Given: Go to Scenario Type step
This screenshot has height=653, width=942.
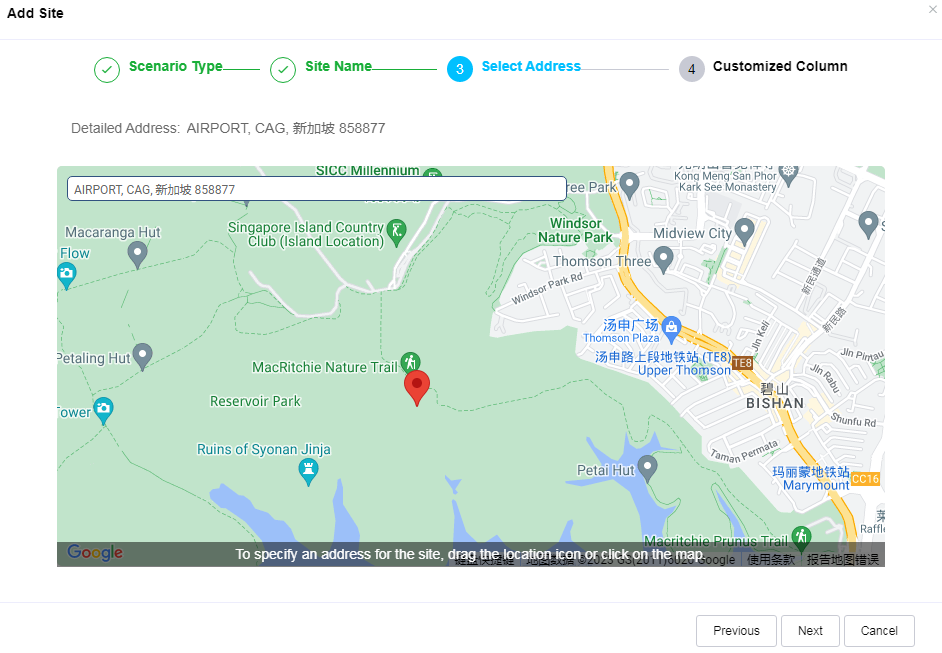Looking at the screenshot, I should tap(175, 66).
